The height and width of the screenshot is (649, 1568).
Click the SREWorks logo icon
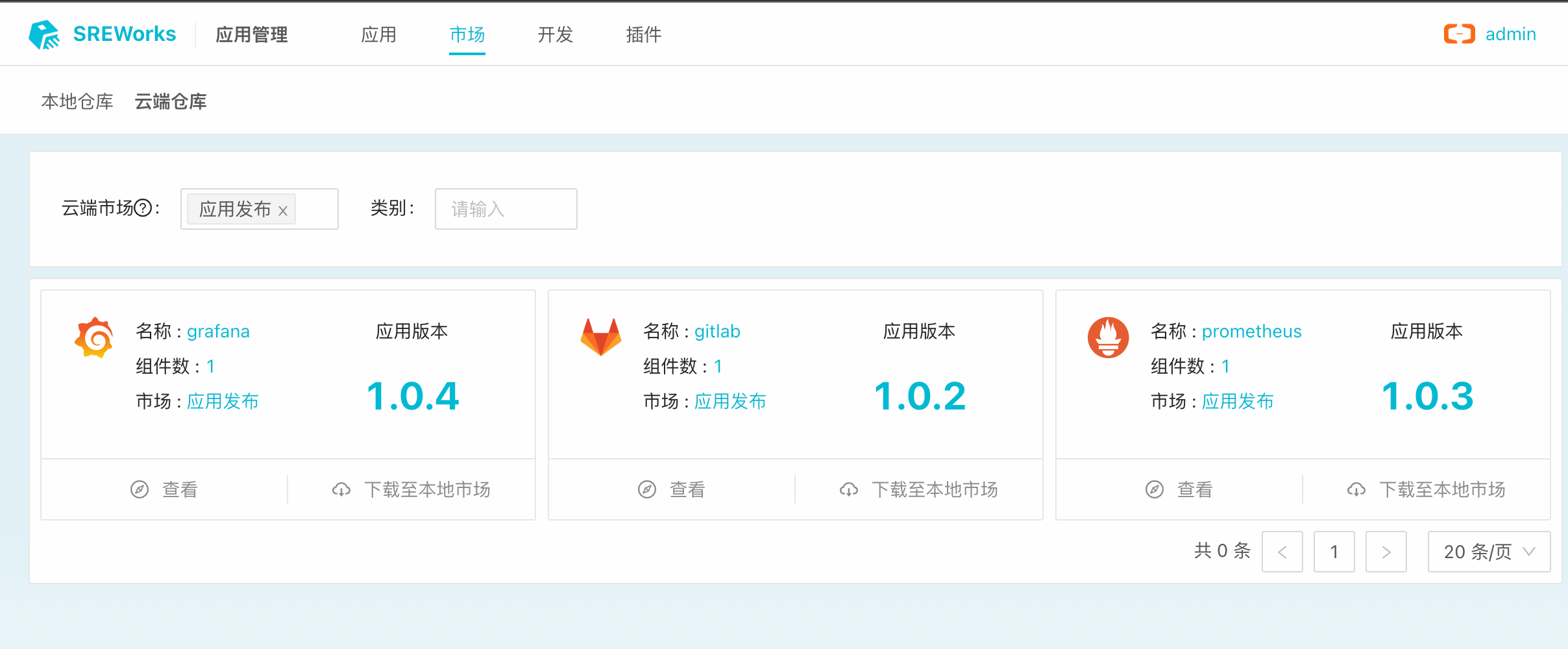(x=44, y=34)
